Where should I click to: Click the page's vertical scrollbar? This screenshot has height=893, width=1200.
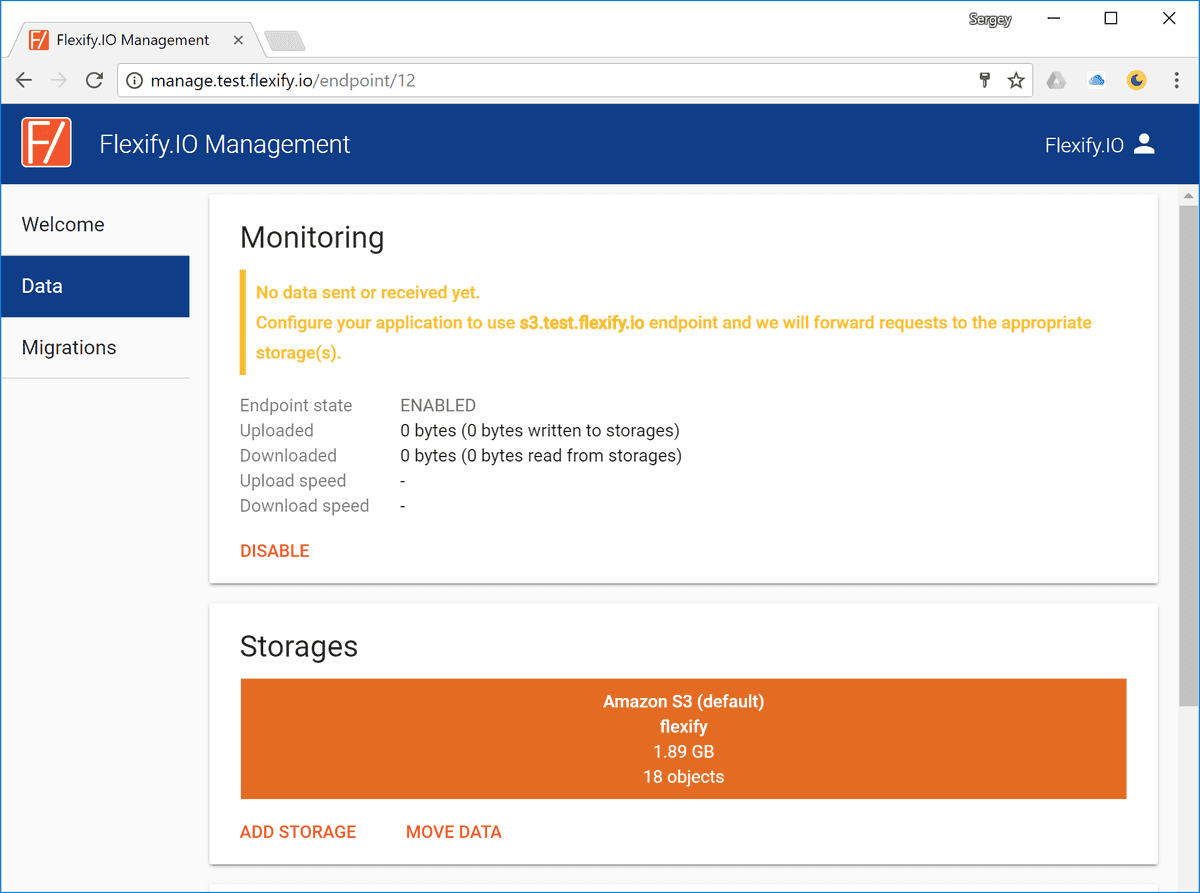[x=1188, y=450]
